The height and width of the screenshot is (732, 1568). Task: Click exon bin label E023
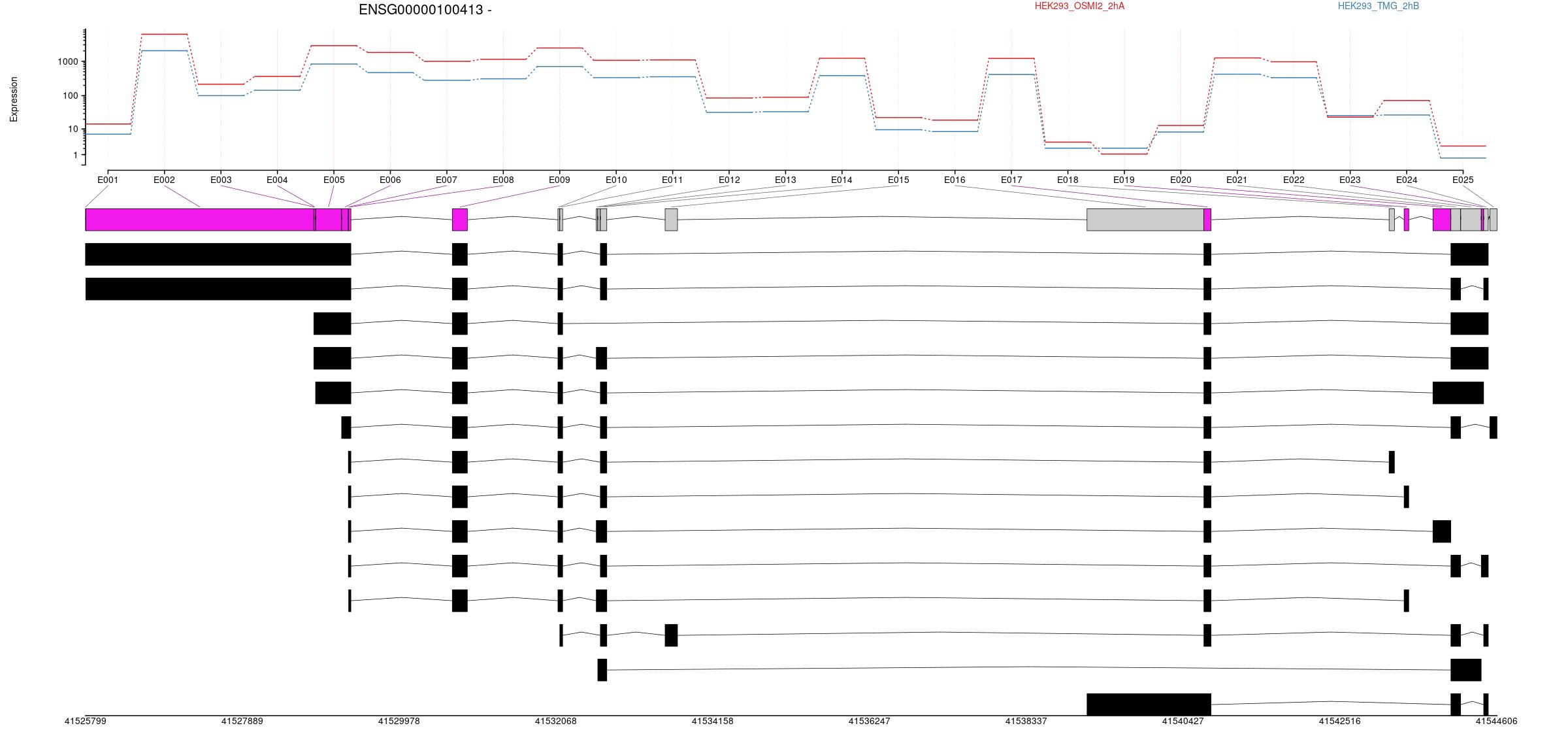1350,180
